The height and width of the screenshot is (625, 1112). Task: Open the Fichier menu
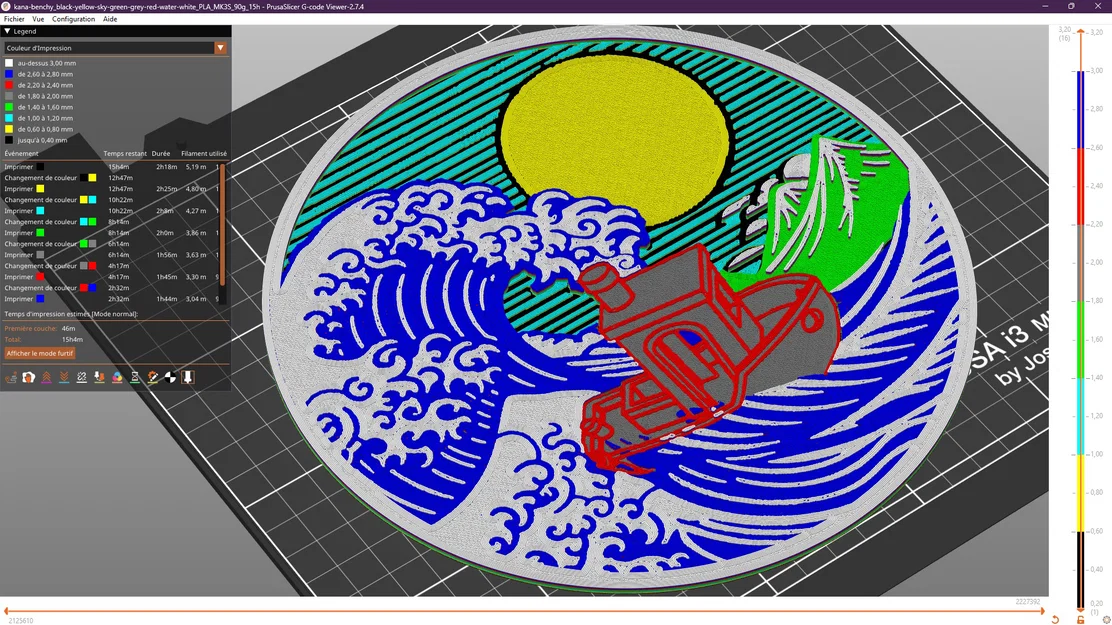tap(13, 18)
